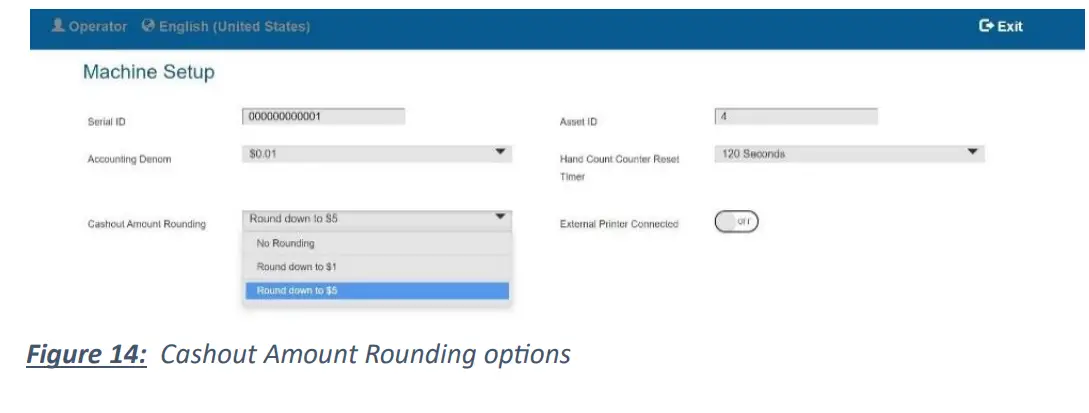Focus the Asset ID input field
Screen dimensions: 1089x413
click(x=796, y=116)
